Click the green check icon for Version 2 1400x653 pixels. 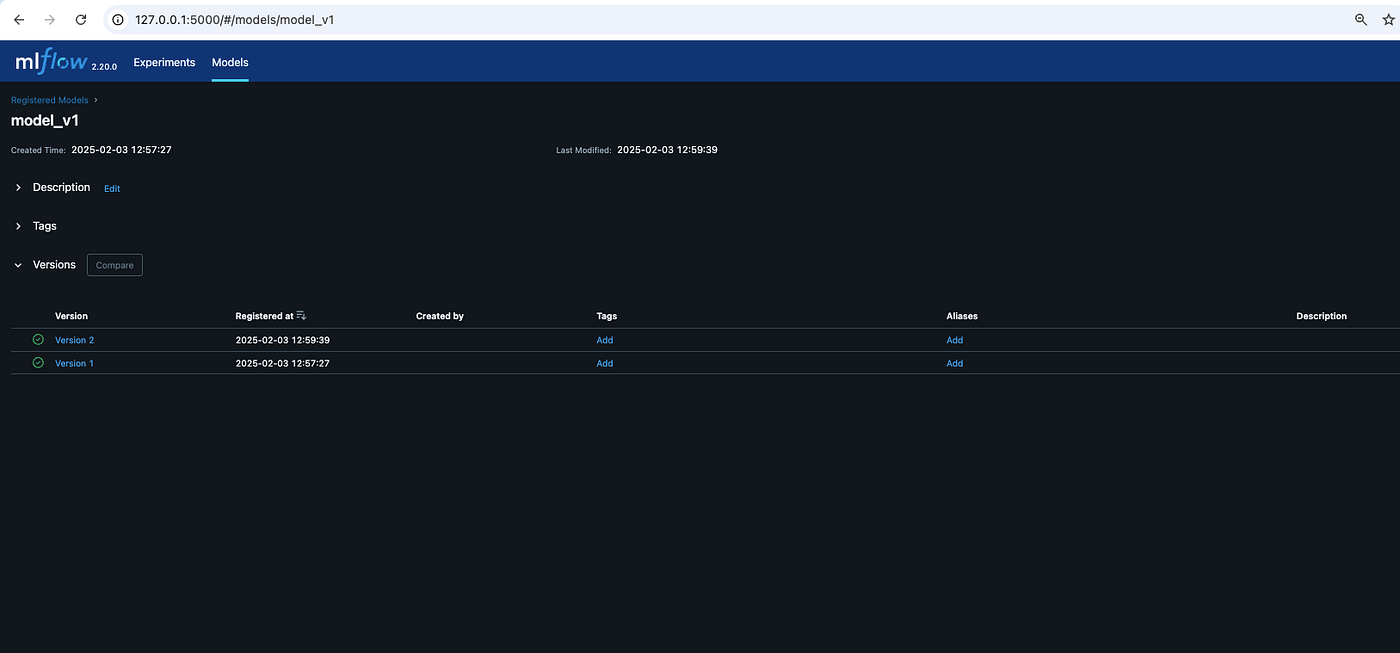pos(38,340)
